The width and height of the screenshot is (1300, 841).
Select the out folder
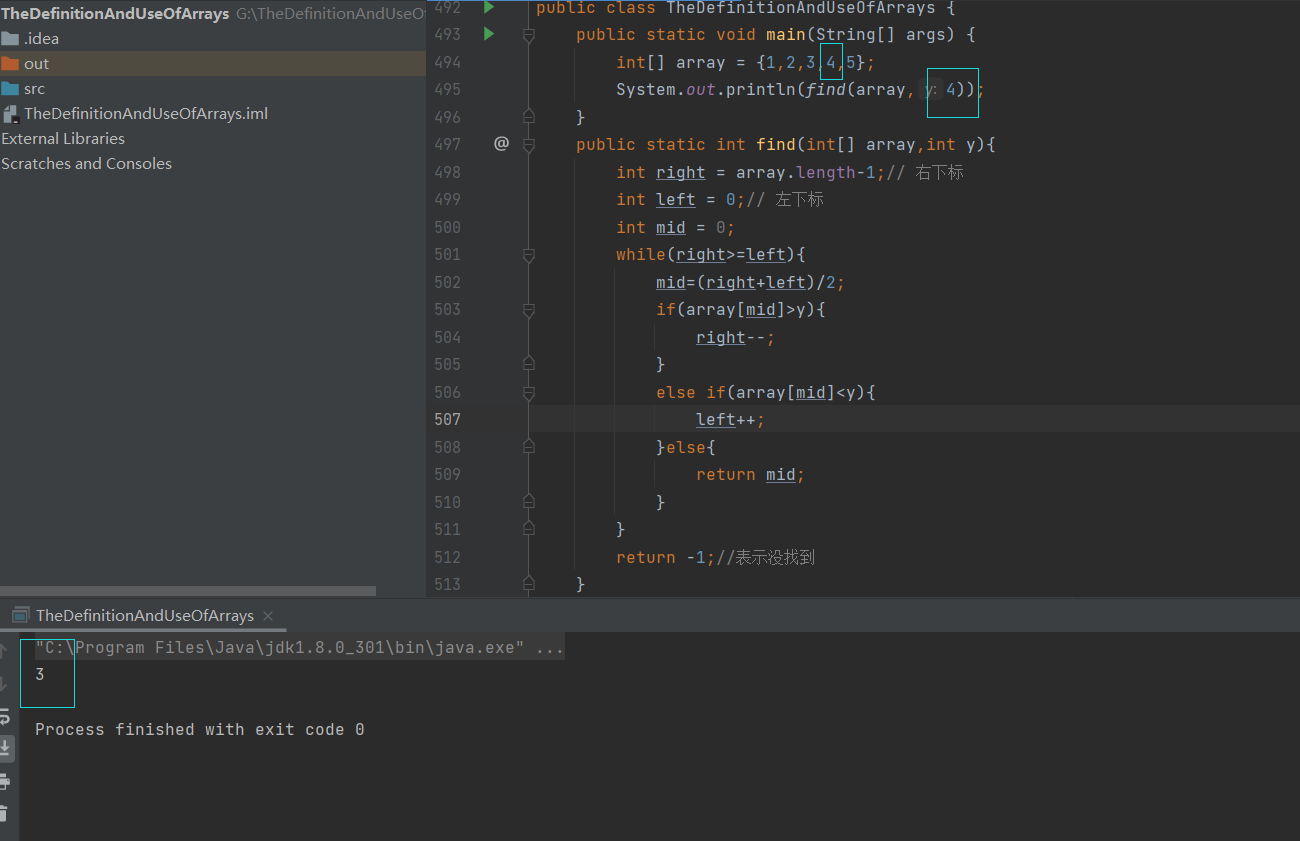point(36,63)
